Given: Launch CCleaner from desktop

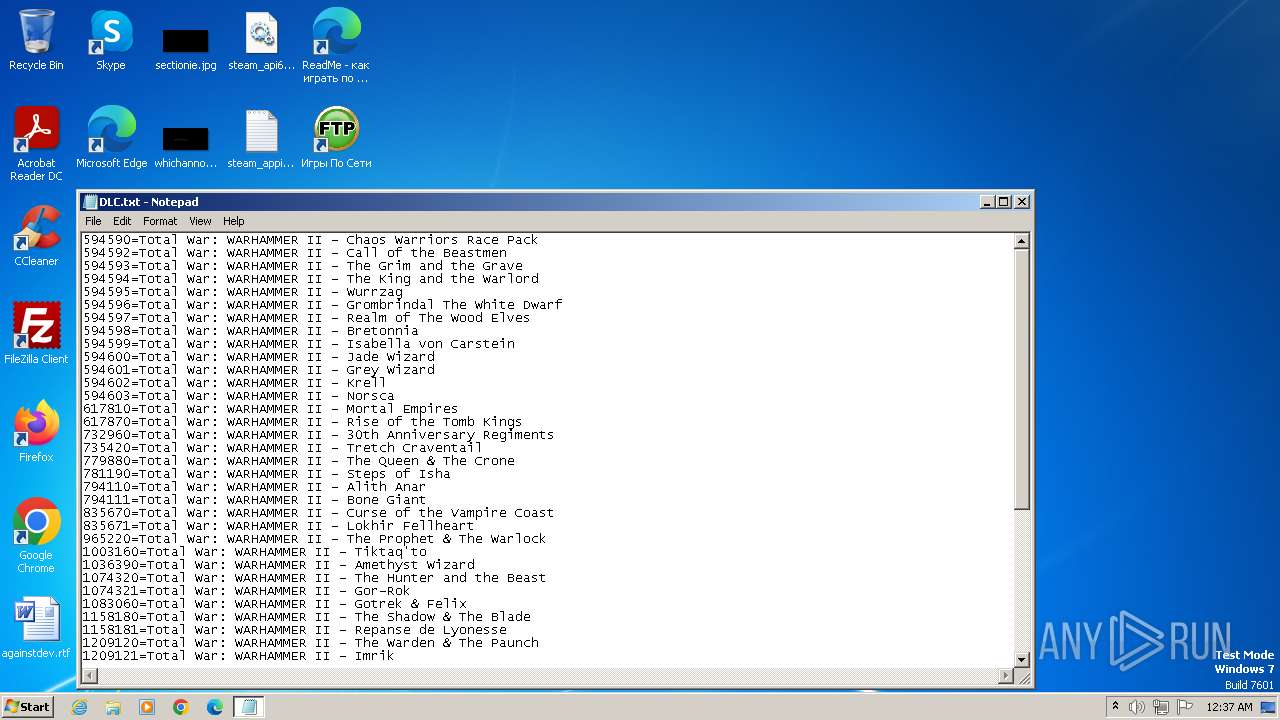Looking at the screenshot, I should (x=36, y=236).
